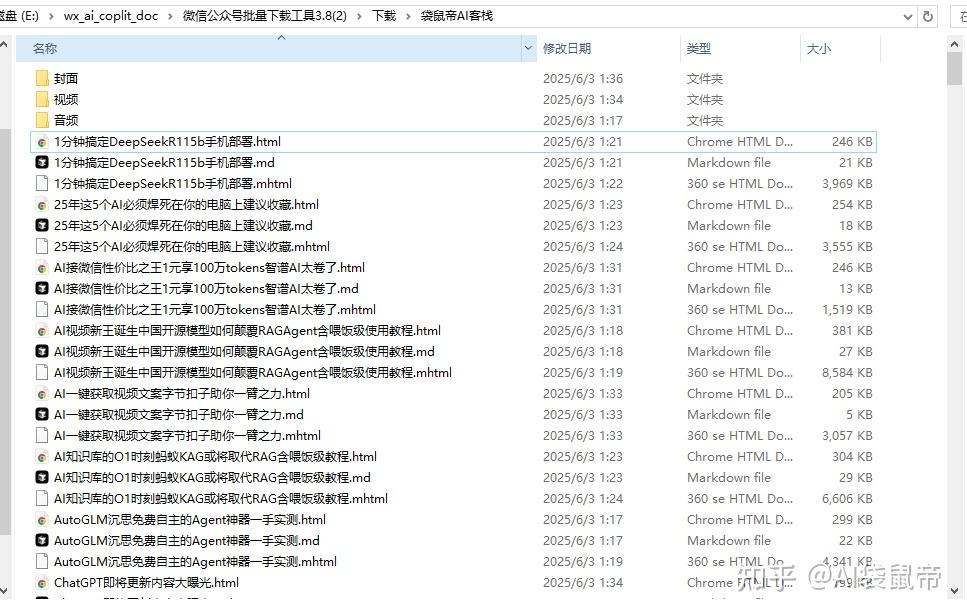Click the 5 KB size value
The width and height of the screenshot is (967, 616).
click(859, 414)
